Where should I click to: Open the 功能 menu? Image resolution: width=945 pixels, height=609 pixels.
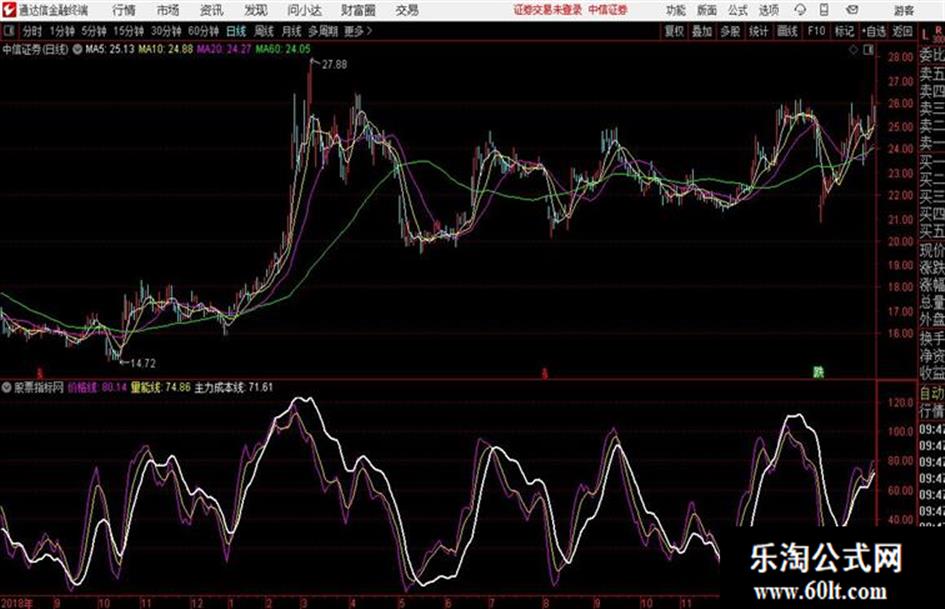(x=676, y=10)
